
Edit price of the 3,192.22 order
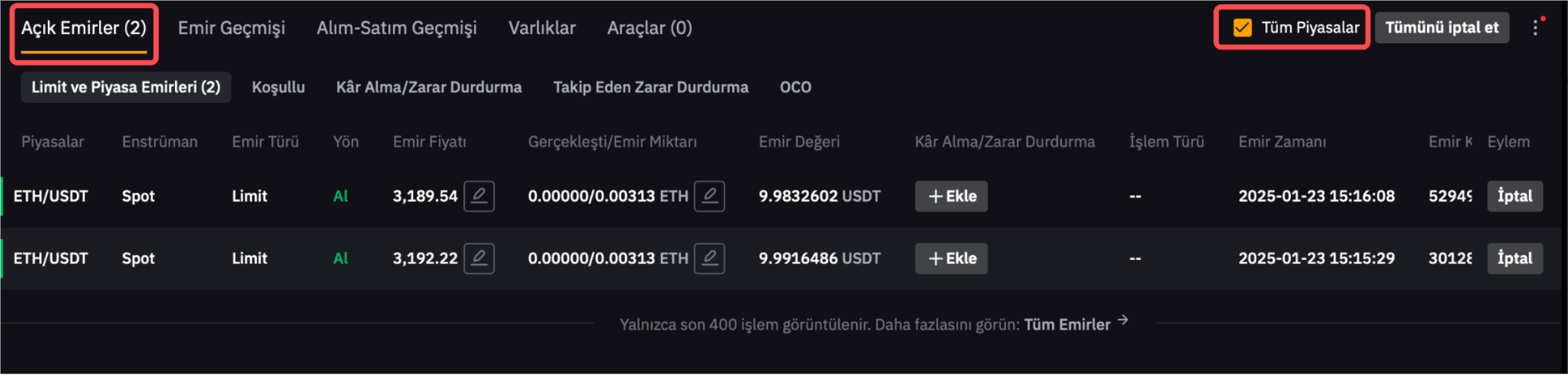click(479, 258)
